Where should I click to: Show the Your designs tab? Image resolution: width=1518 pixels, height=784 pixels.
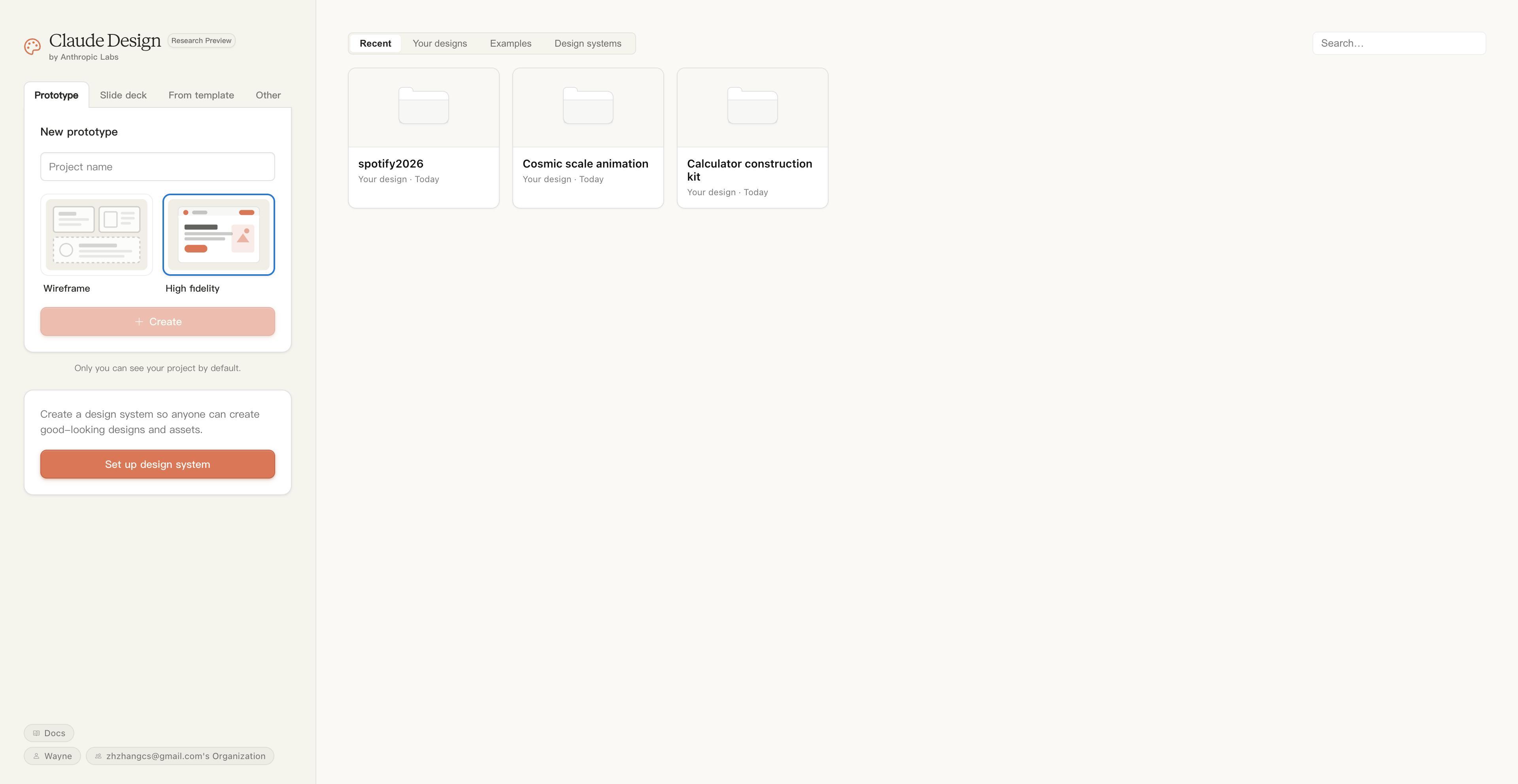[440, 43]
